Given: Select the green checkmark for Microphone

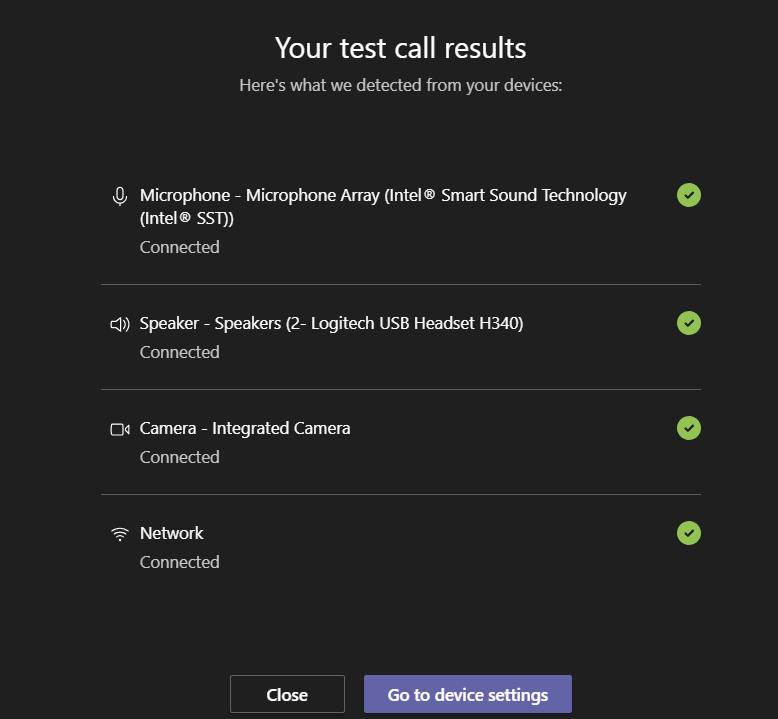Looking at the screenshot, I should 689,195.
